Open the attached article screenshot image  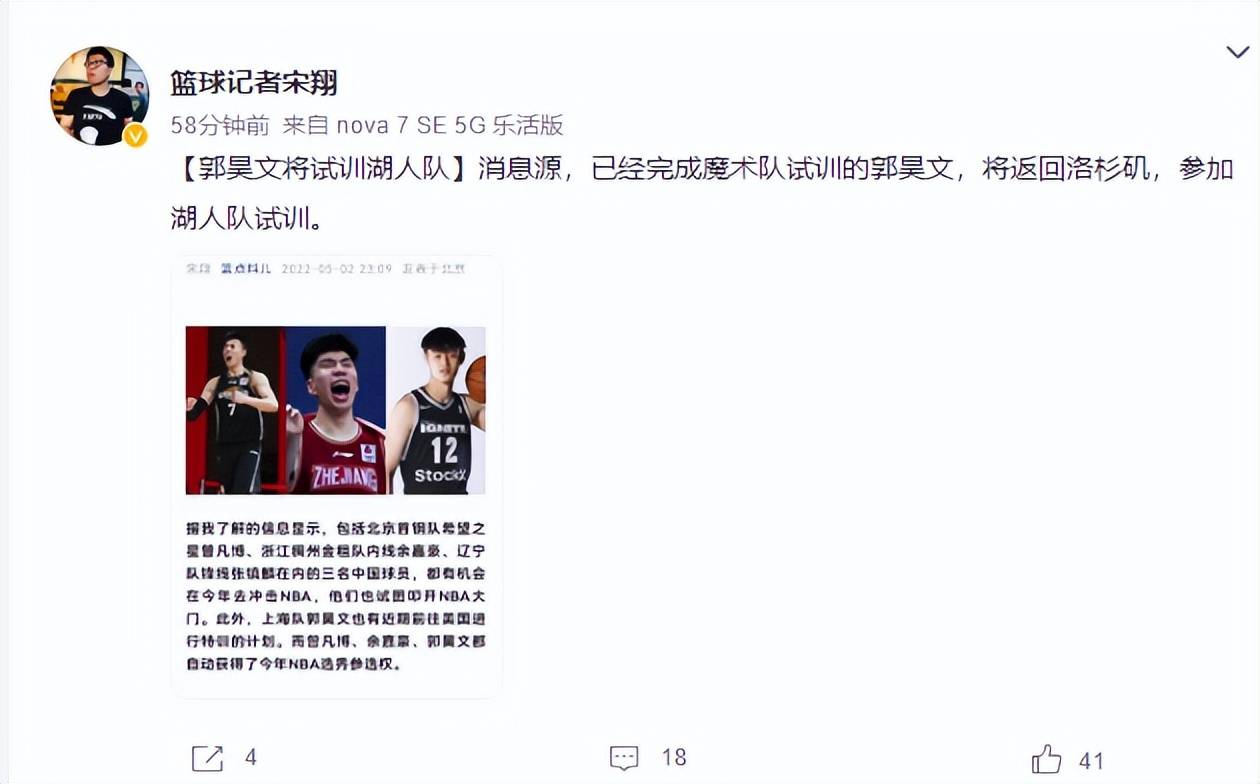(336, 476)
